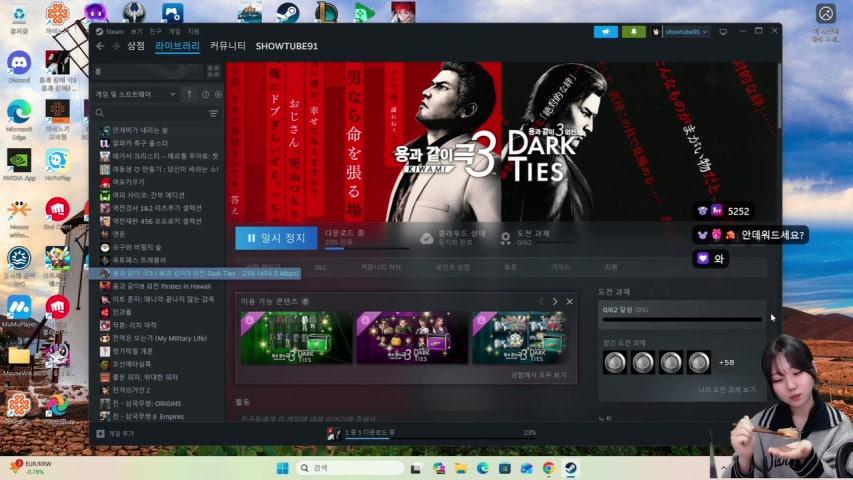The height and width of the screenshot is (480, 853).
Task: Open Big Picture mode monitor icon
Action: pyautogui.click(x=721, y=32)
